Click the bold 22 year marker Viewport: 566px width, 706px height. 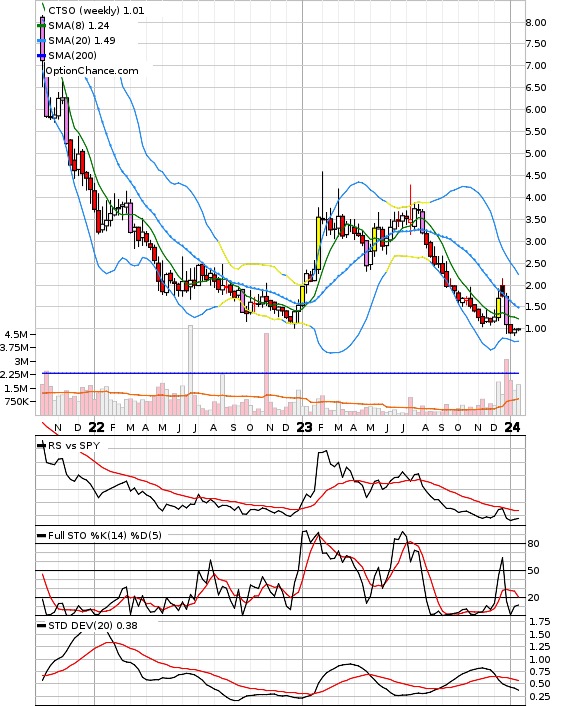96,427
